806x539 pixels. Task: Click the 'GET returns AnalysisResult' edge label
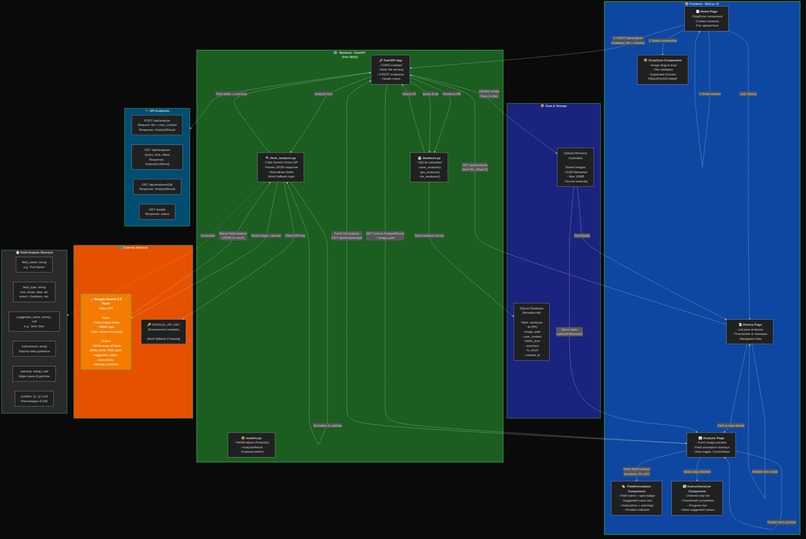pyautogui.click(x=385, y=235)
